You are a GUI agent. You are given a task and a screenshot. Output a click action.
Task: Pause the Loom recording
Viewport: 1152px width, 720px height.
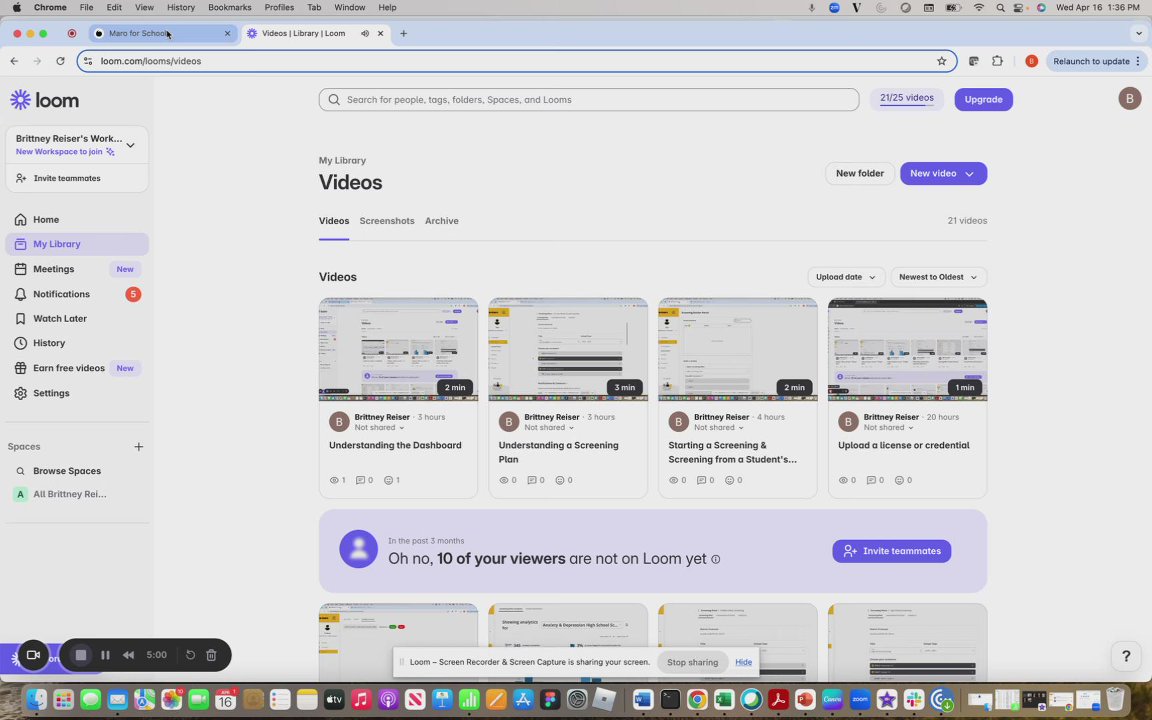coord(105,655)
